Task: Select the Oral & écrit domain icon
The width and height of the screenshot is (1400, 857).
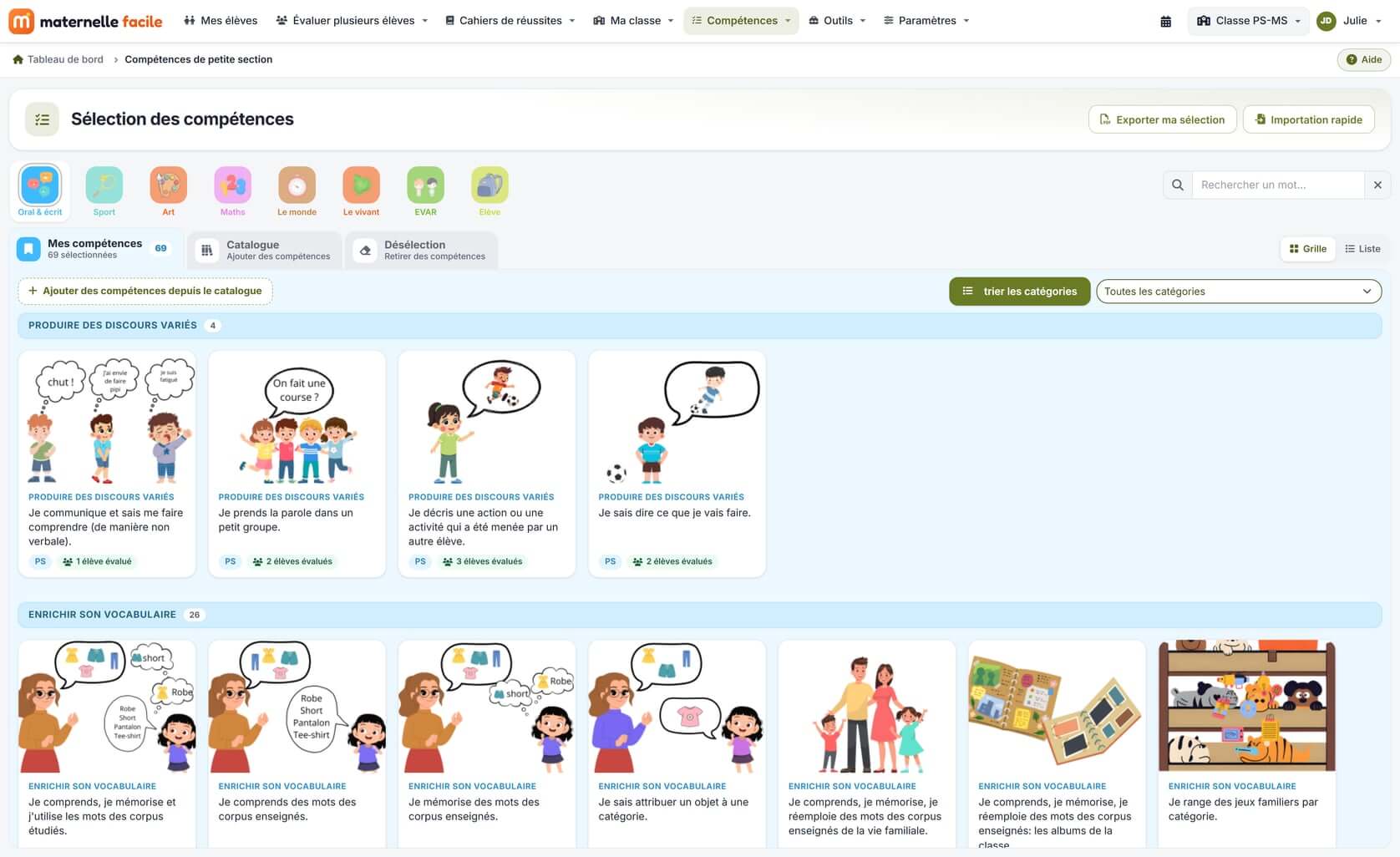Action: [x=40, y=185]
